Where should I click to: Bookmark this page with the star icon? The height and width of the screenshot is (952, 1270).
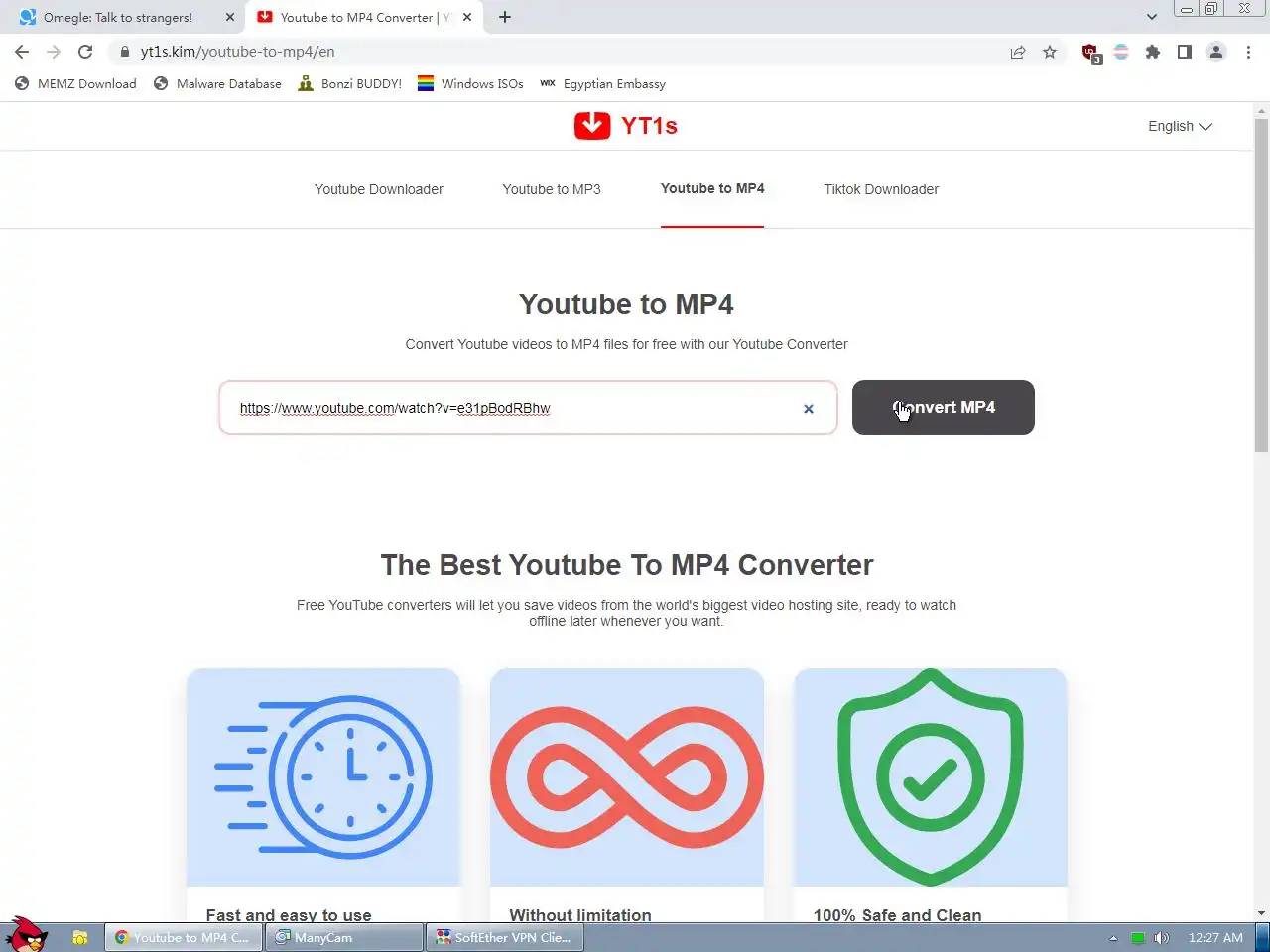click(x=1050, y=52)
